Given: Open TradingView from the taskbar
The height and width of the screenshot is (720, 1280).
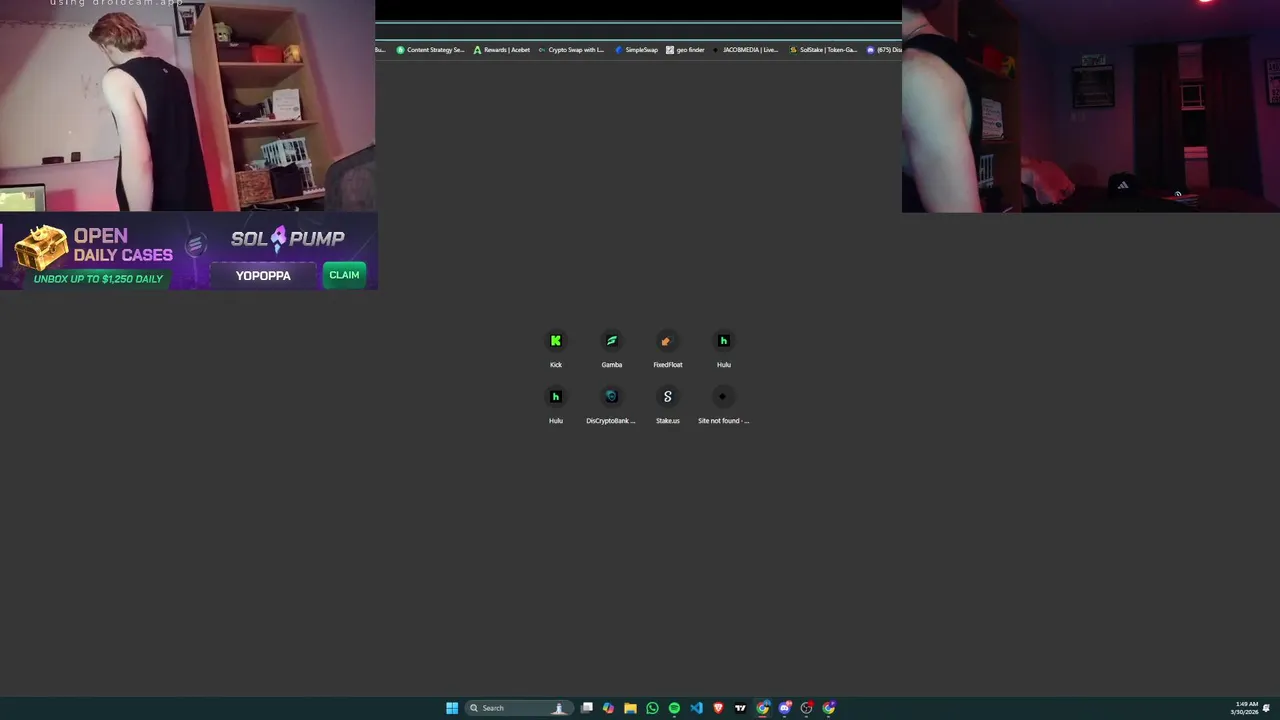Looking at the screenshot, I should click(740, 708).
